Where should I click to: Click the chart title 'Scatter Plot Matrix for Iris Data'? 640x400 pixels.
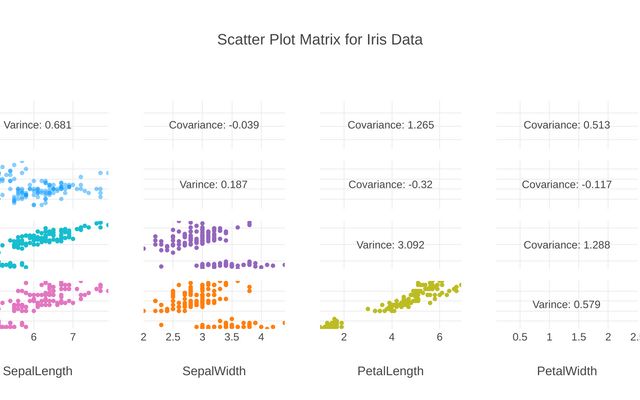320,40
